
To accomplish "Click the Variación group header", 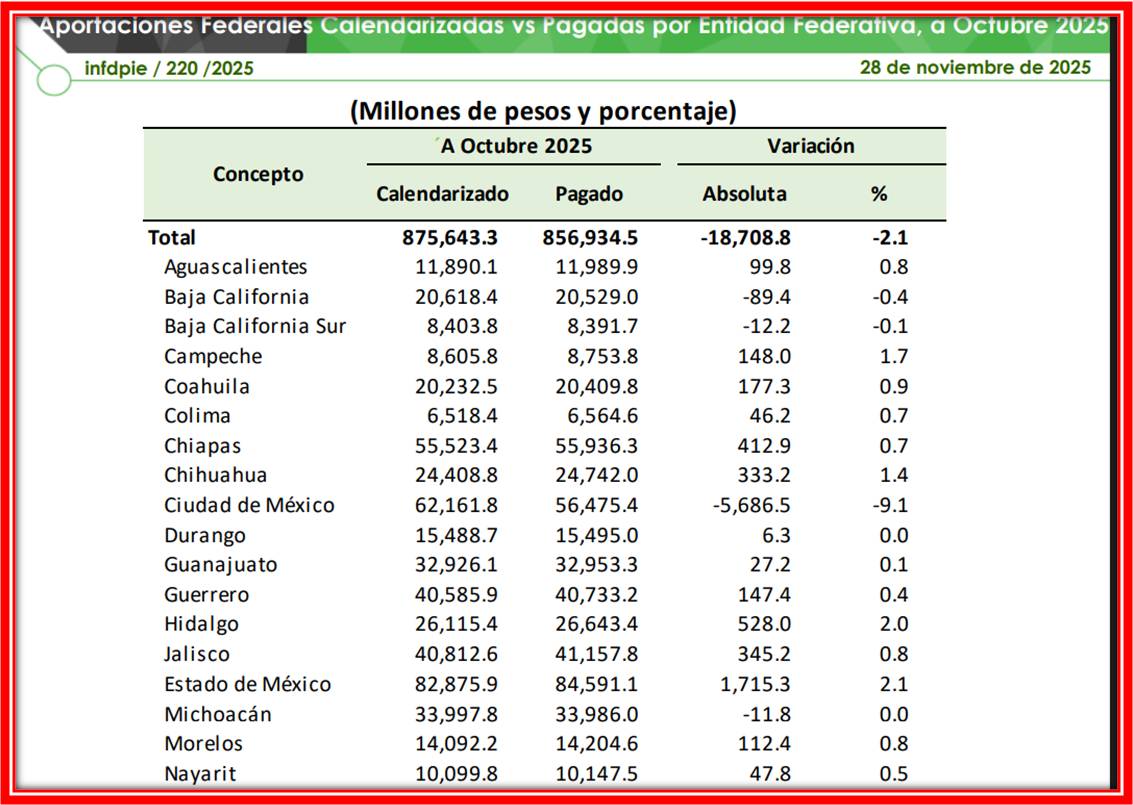I will point(810,146).
